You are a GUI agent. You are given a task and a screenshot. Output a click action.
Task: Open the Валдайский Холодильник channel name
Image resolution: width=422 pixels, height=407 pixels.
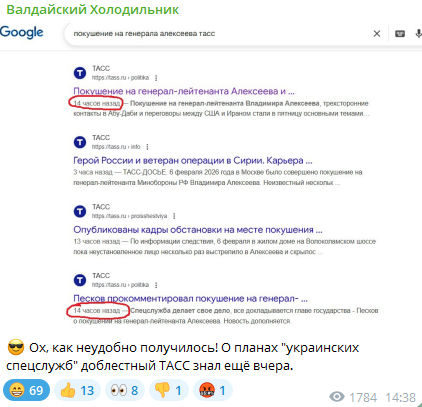click(x=93, y=10)
